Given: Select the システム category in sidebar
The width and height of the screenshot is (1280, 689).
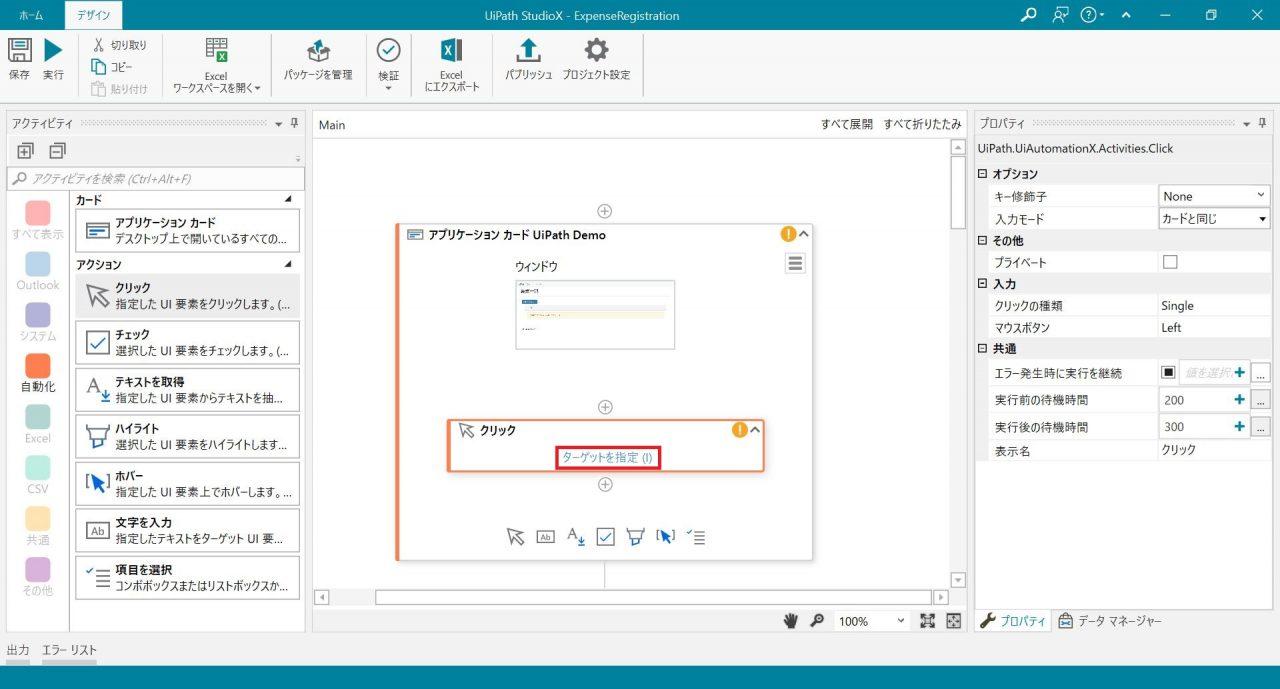Looking at the screenshot, I should click(37, 322).
